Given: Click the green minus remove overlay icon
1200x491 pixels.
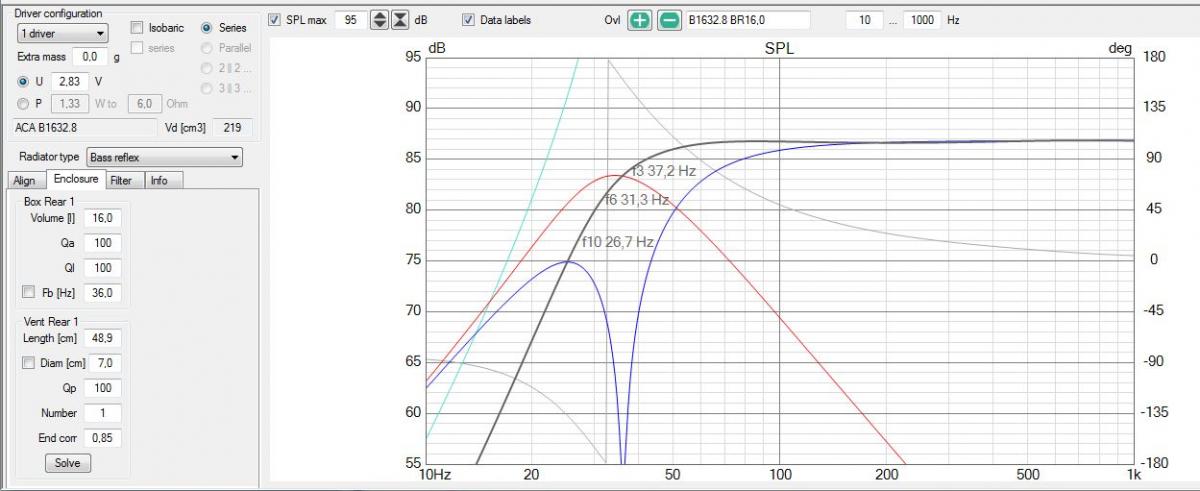Looking at the screenshot, I should pyautogui.click(x=669, y=20).
